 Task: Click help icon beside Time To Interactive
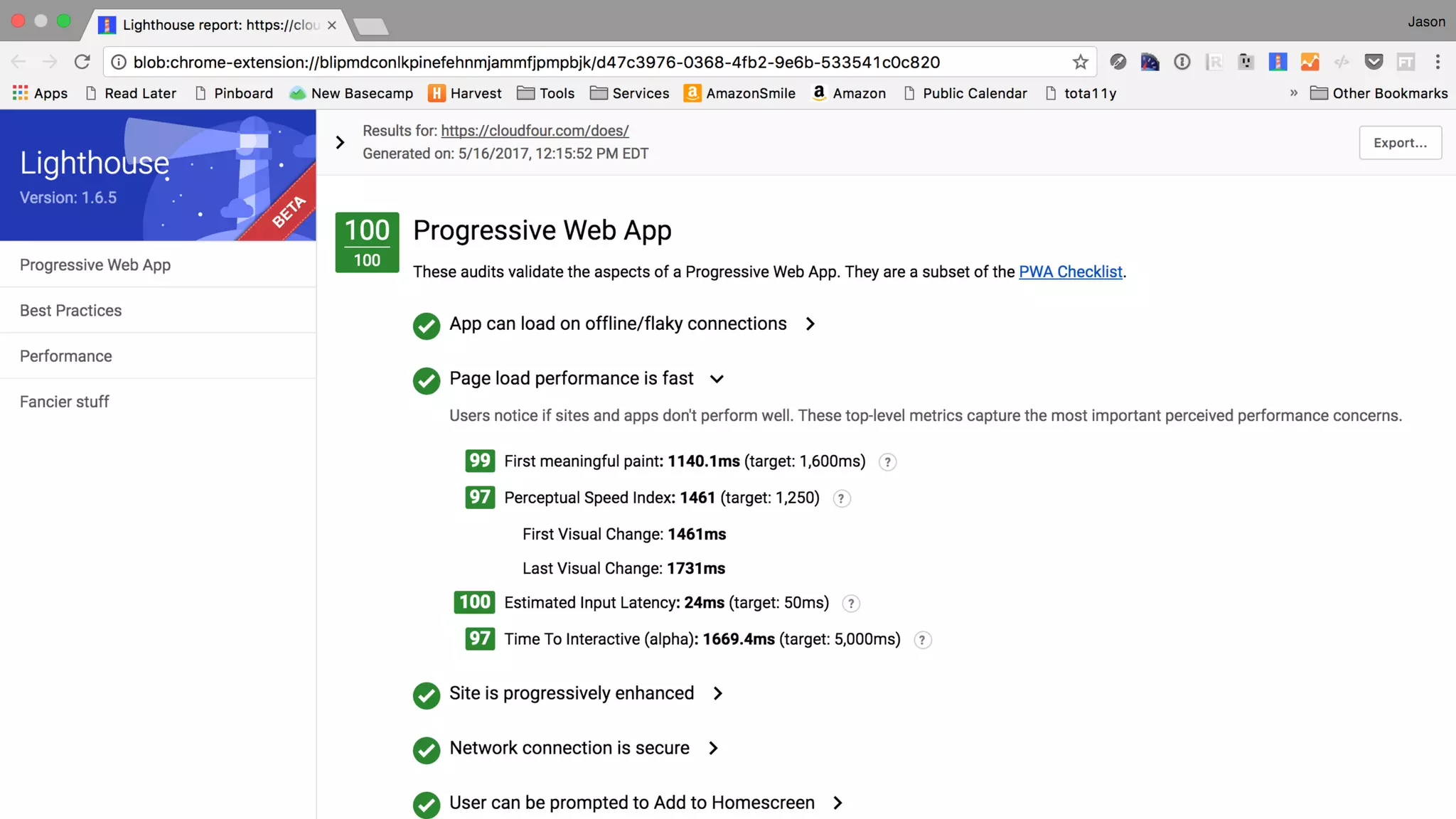click(x=922, y=640)
